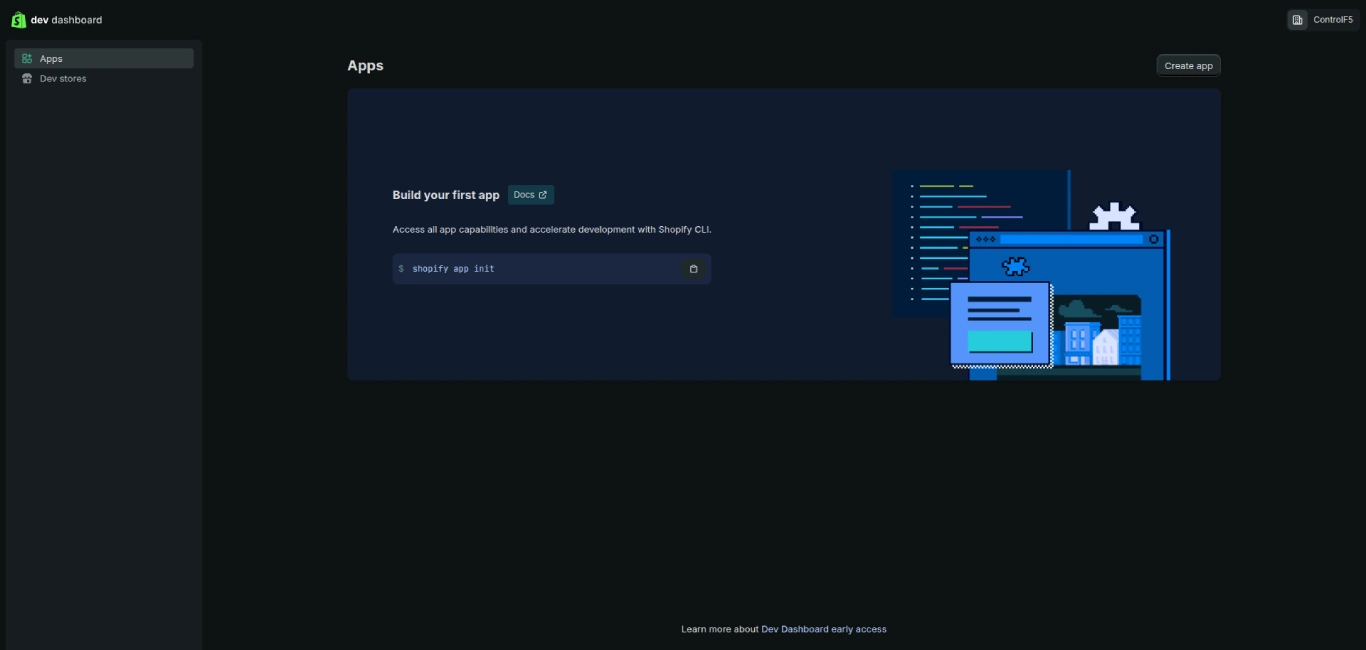Click the app illustration image
The image size is (1366, 650).
tap(1031, 275)
